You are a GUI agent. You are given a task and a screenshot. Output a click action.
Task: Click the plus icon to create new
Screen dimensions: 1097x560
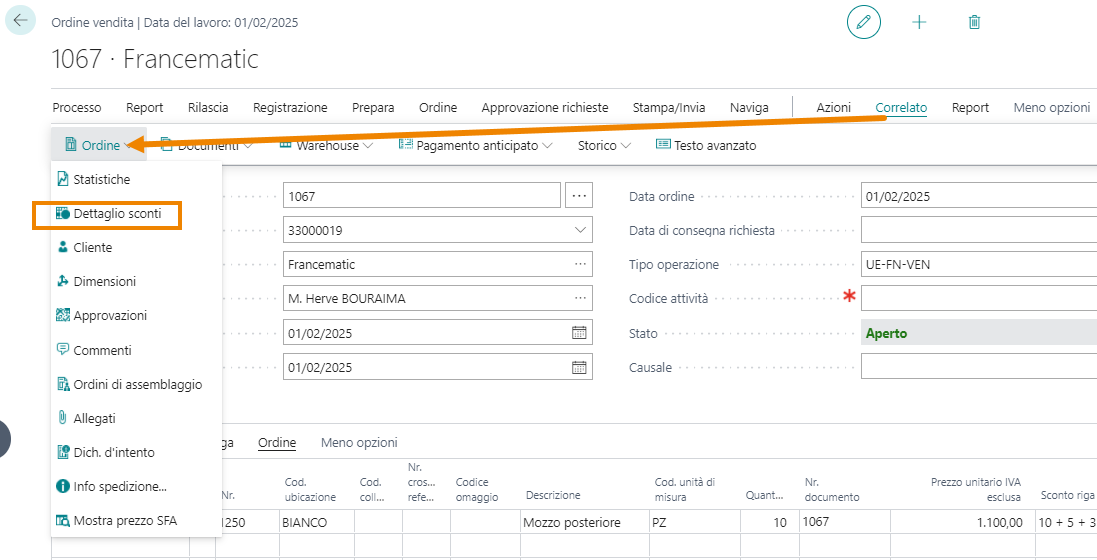point(919,22)
